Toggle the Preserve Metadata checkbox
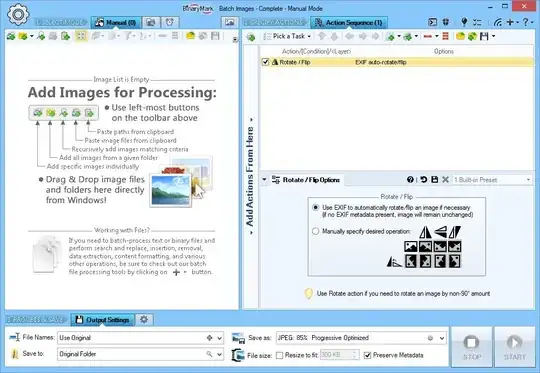The height and width of the screenshot is (373, 540). coord(367,355)
